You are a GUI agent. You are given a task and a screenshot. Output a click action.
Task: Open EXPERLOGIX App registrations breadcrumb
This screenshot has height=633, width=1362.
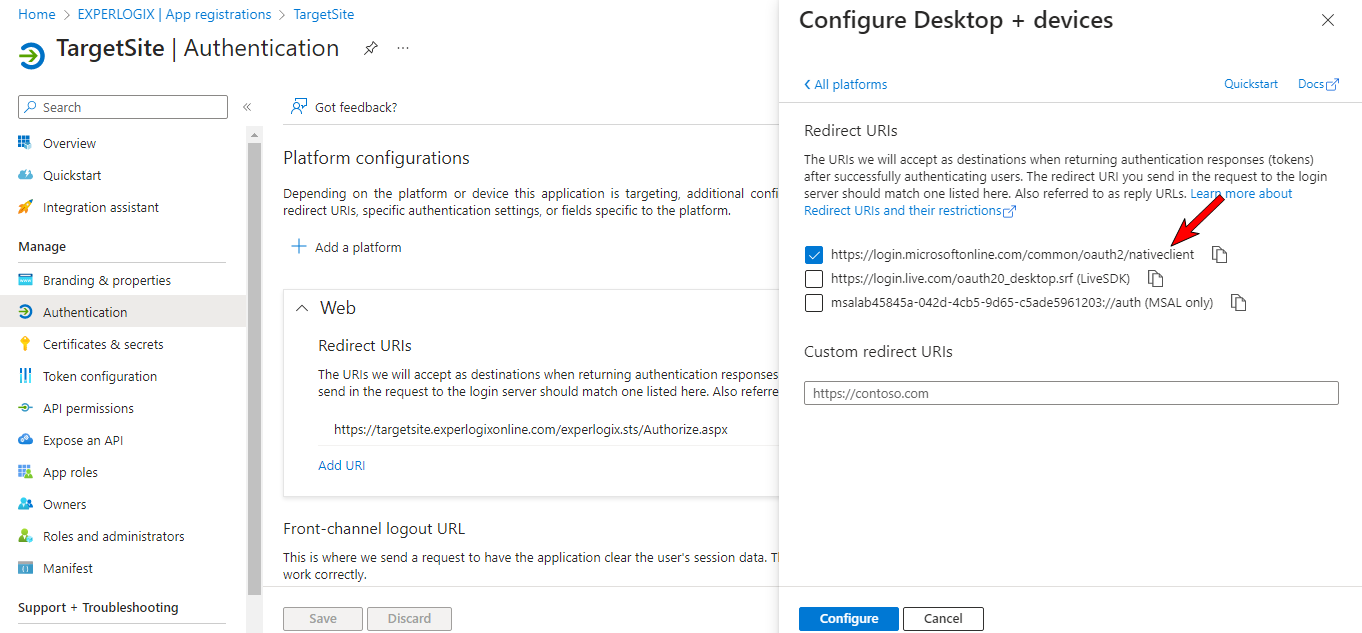[175, 14]
